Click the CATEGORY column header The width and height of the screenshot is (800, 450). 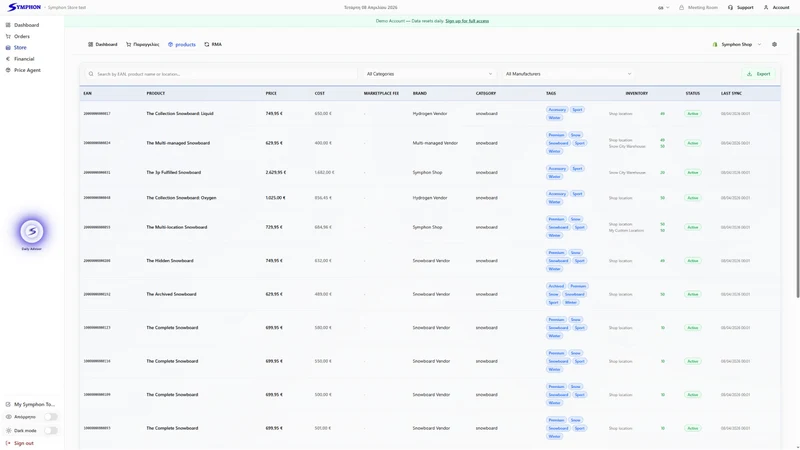pyautogui.click(x=486, y=93)
